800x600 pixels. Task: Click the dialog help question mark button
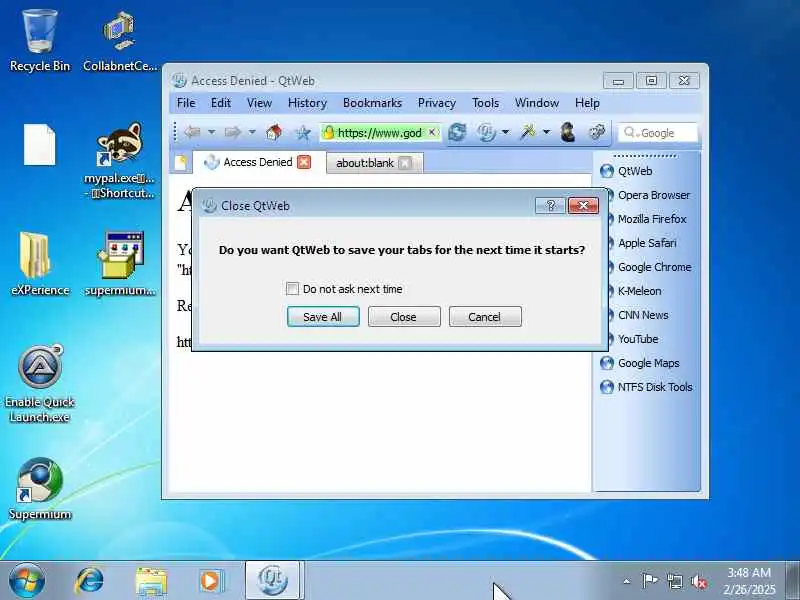pos(550,205)
